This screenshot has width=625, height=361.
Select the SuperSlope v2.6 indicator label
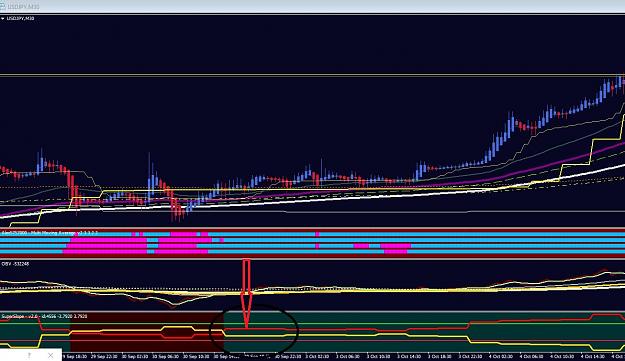click(44, 316)
